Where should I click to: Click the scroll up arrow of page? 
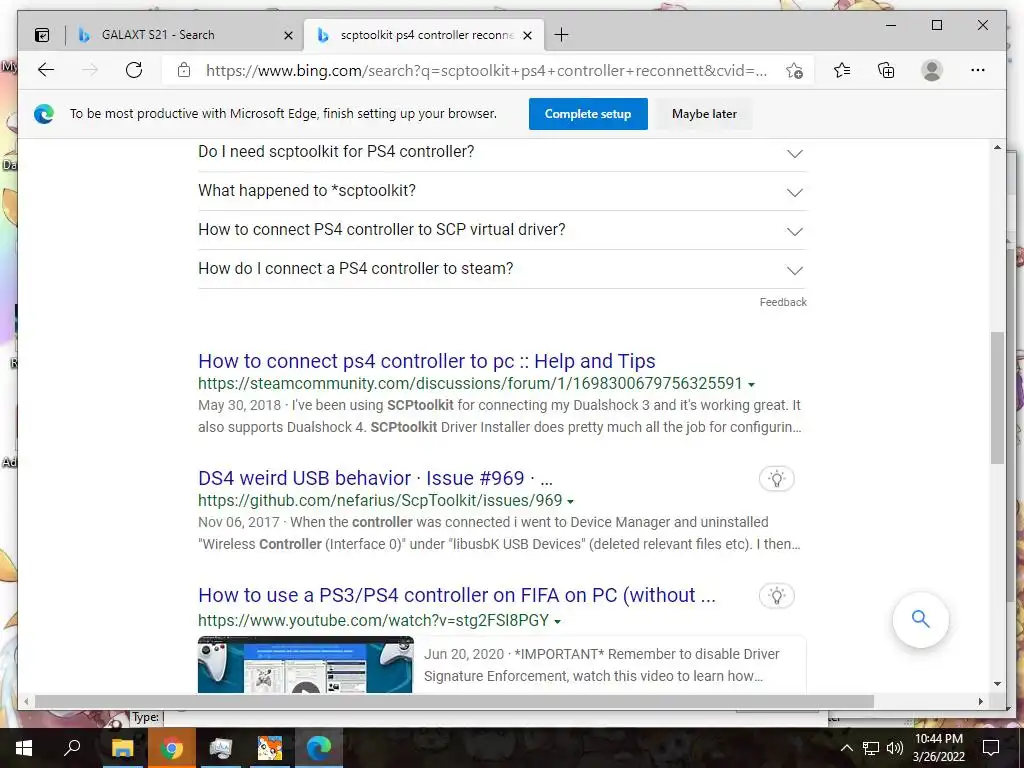click(997, 148)
